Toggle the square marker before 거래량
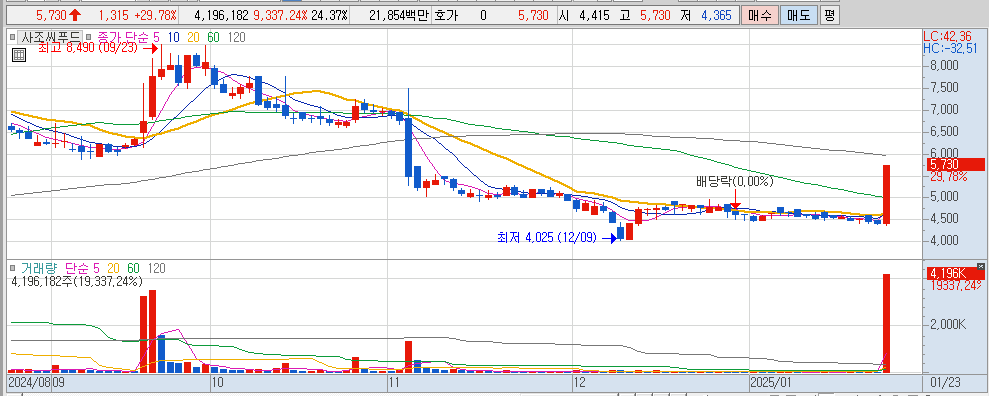Viewport: 989px width, 396px height. (x=13, y=268)
